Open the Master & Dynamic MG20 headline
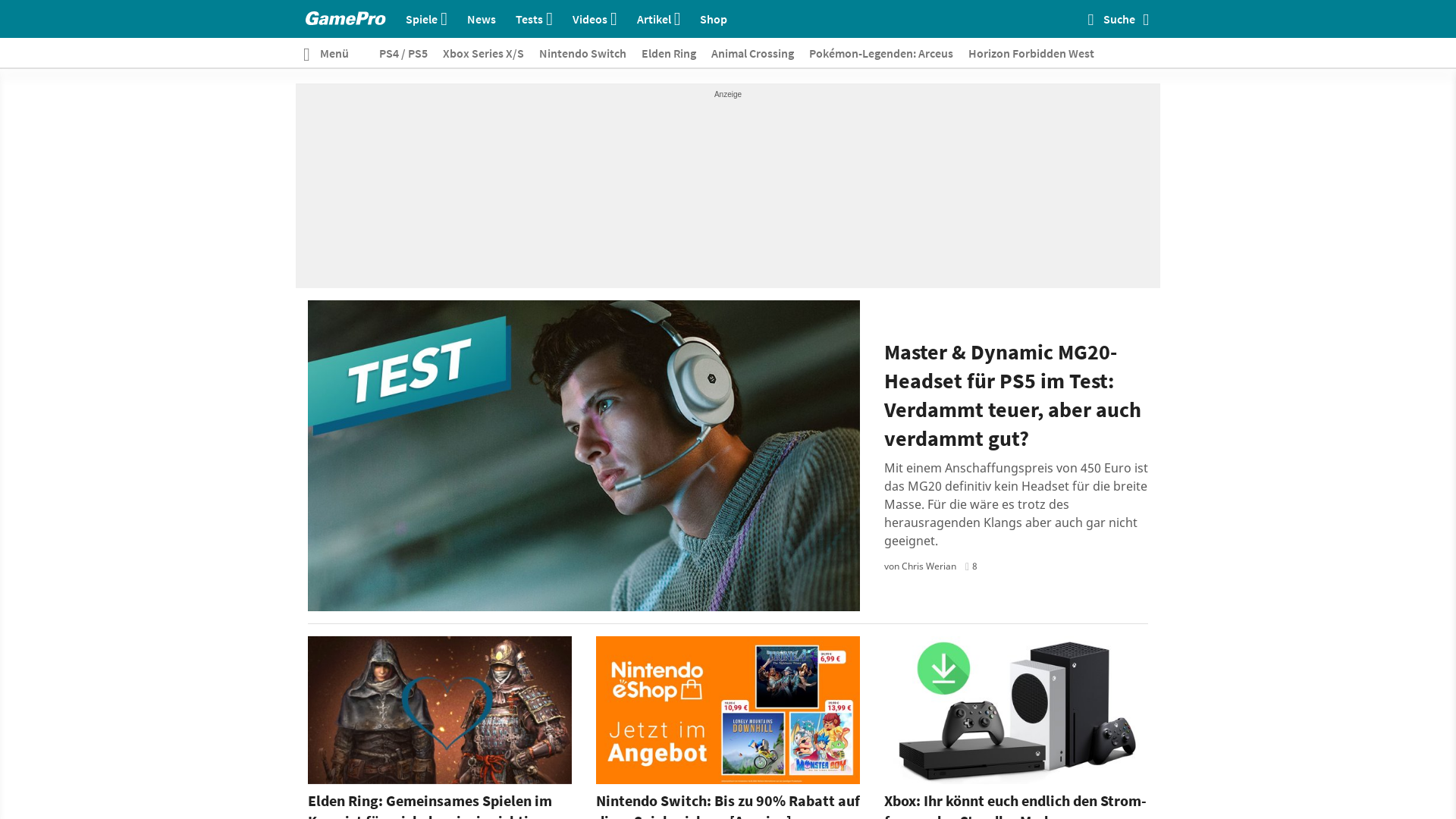 point(1012,395)
